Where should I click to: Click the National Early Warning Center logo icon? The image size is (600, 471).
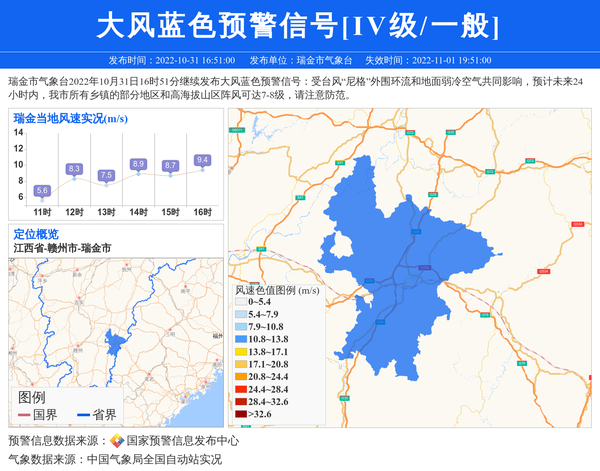point(117,441)
